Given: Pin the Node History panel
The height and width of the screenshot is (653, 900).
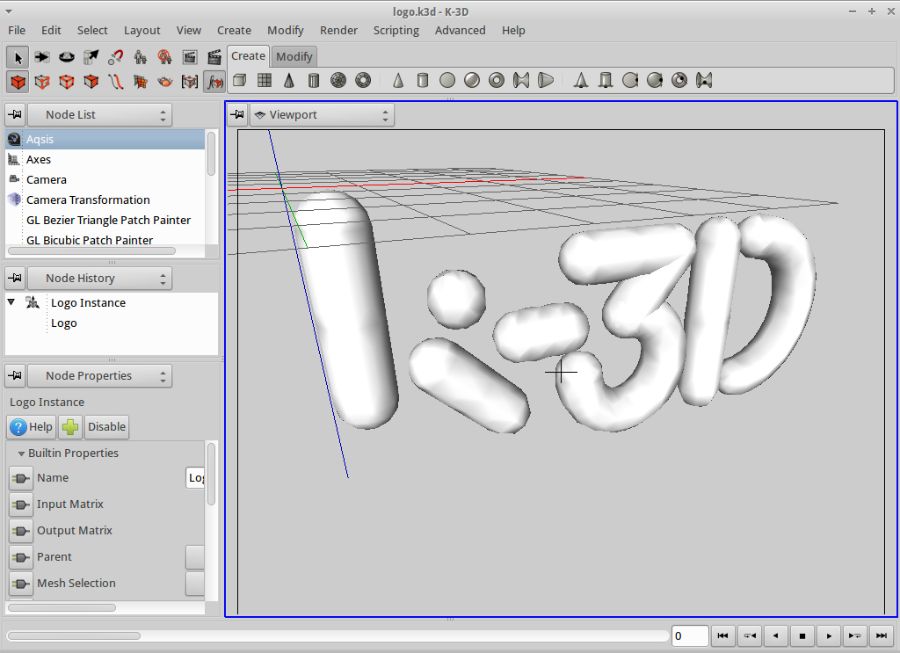Looking at the screenshot, I should [15, 278].
